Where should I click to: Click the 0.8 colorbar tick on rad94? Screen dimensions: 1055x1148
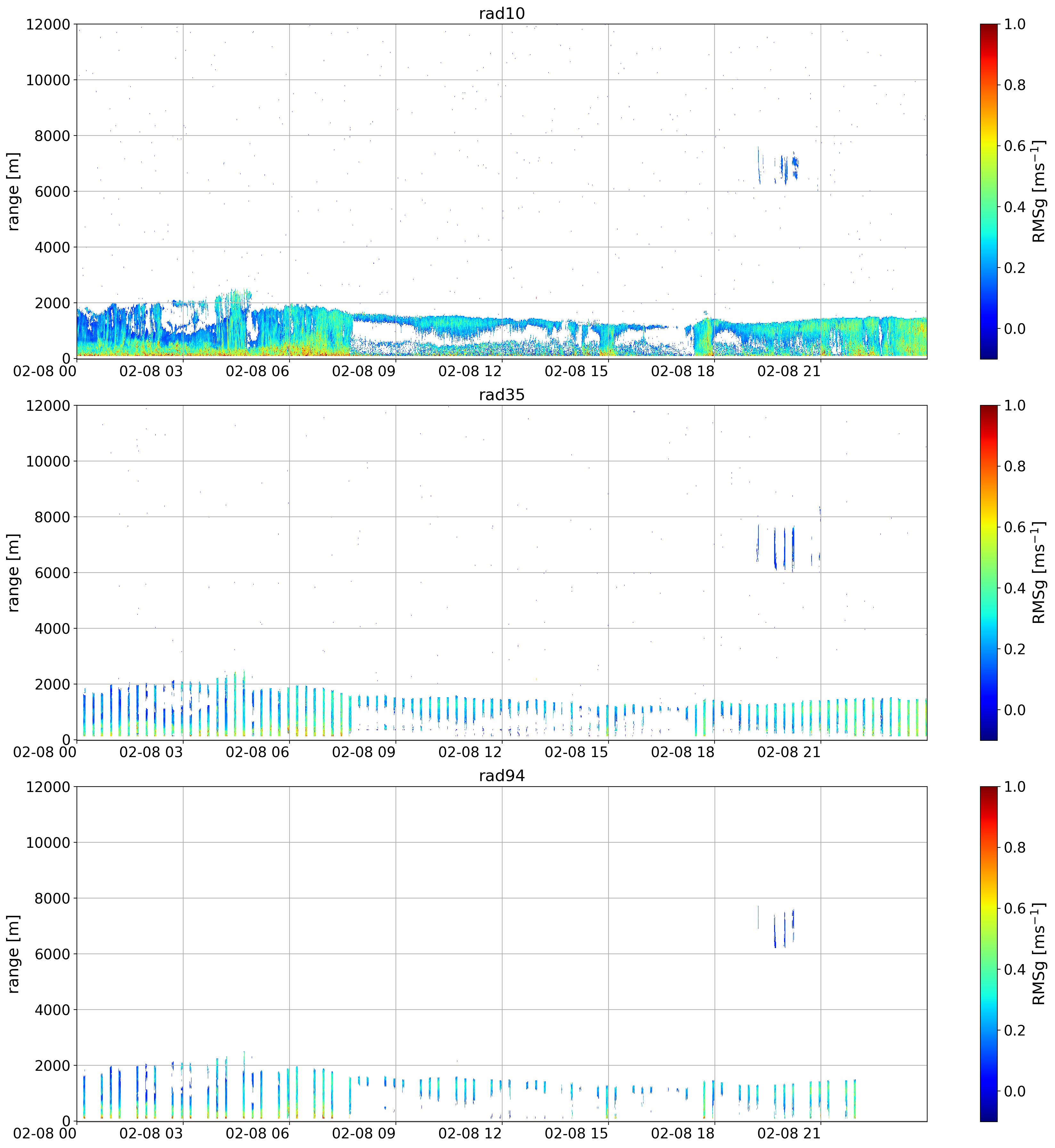point(1014,847)
